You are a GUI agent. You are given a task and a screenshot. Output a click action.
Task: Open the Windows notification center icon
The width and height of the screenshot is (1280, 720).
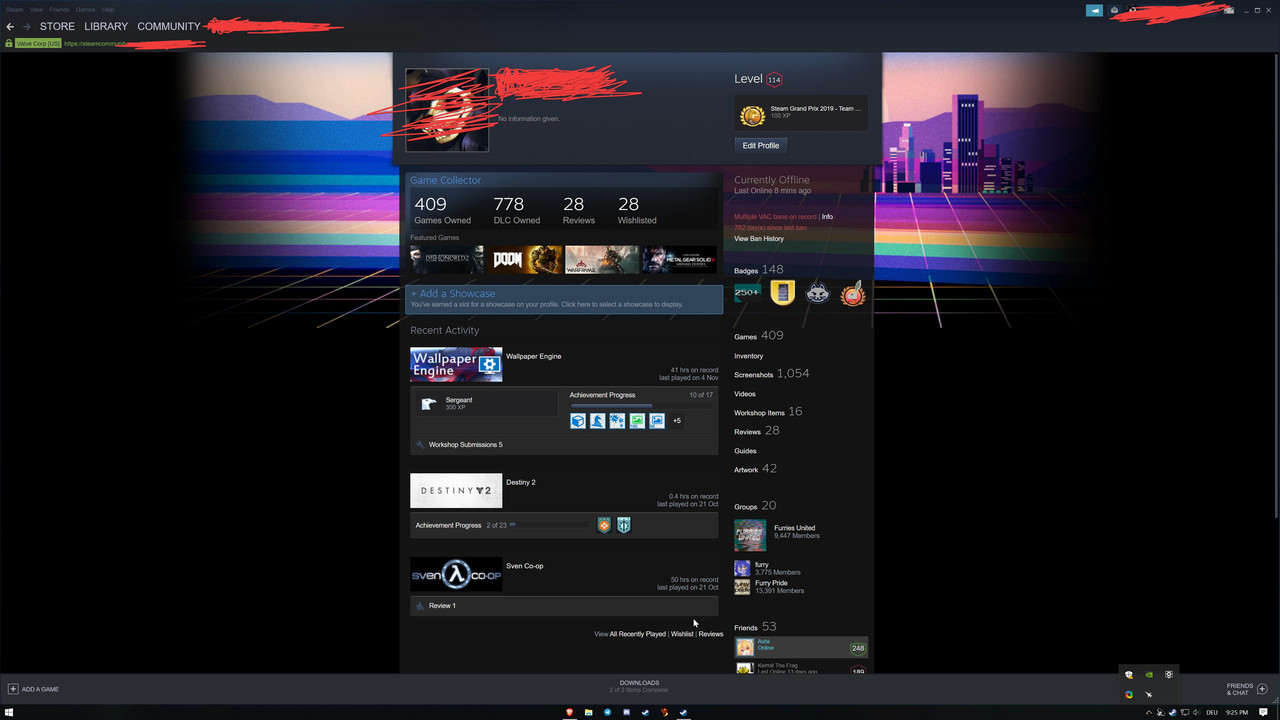tap(1264, 712)
